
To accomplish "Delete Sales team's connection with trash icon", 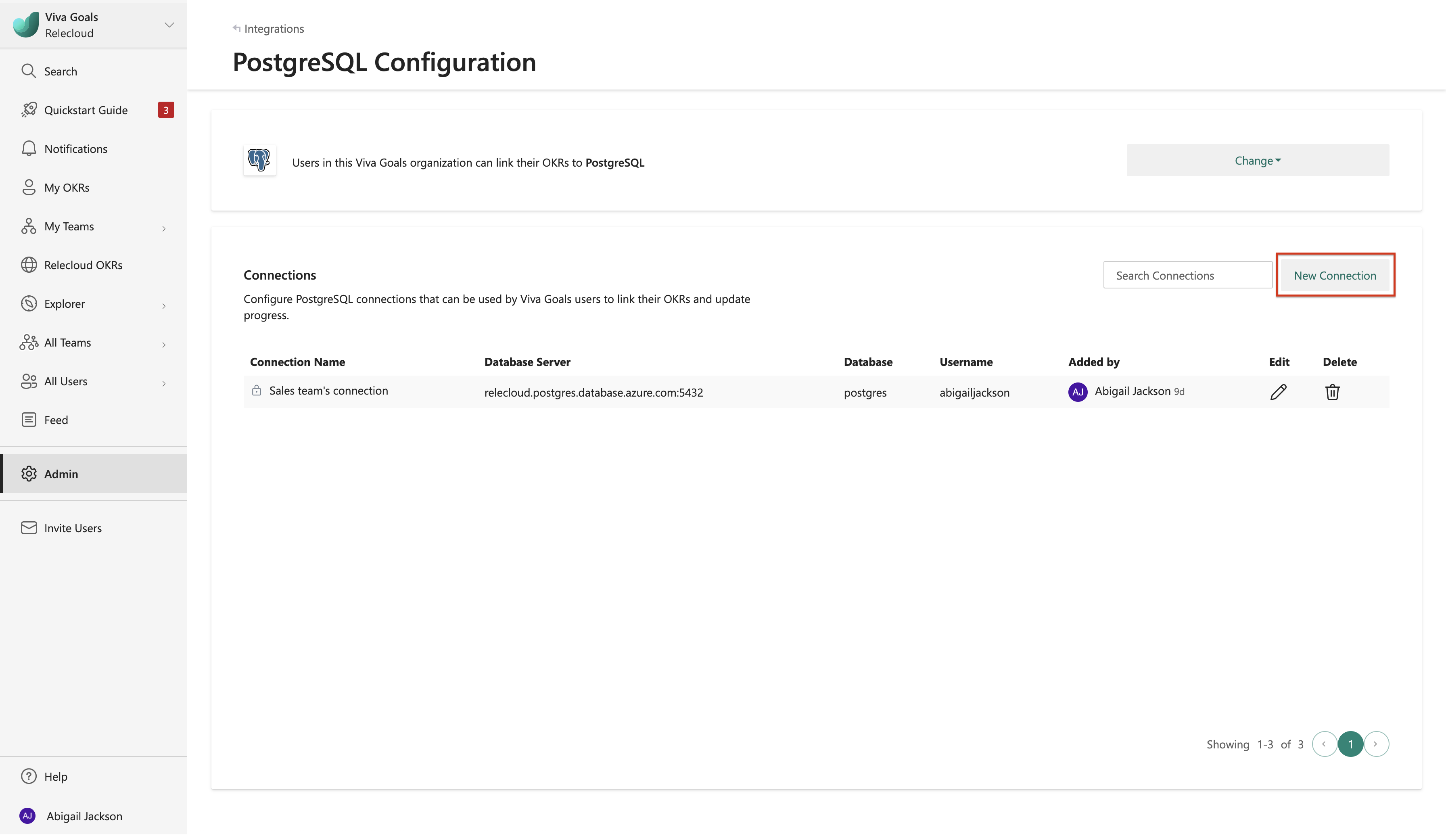I will [x=1332, y=392].
